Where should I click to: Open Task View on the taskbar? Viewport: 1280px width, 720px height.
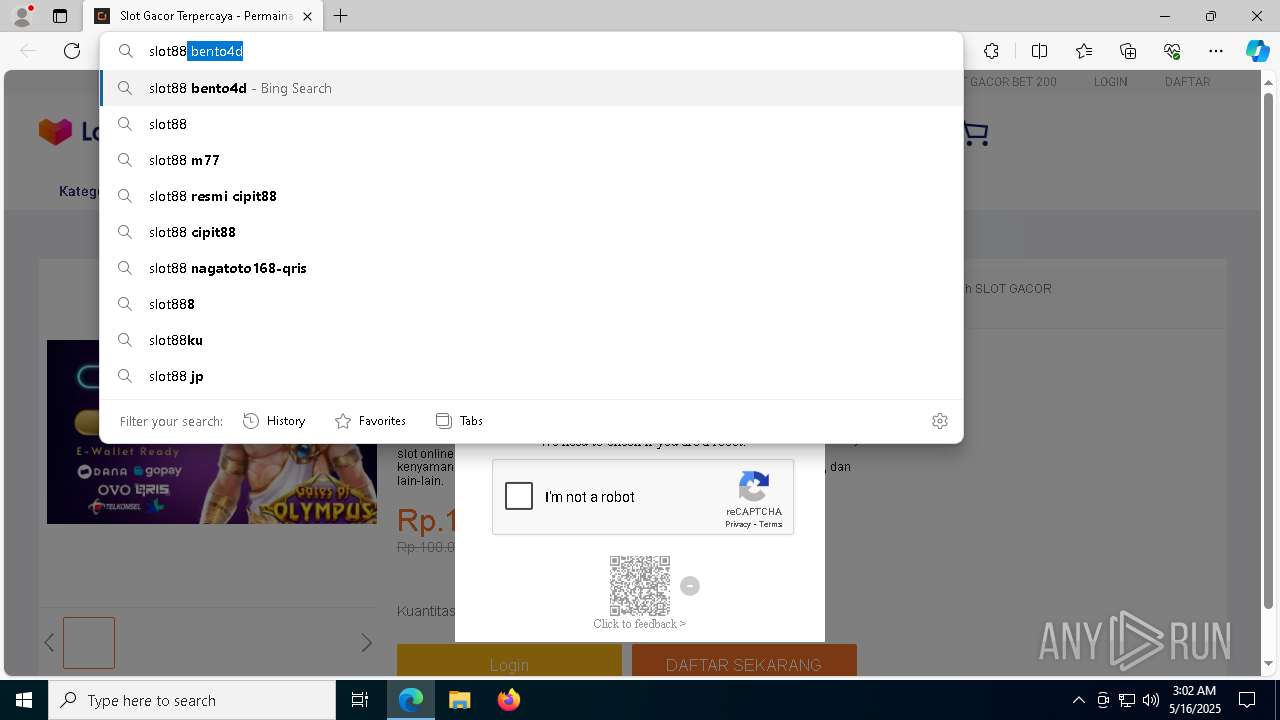[360, 700]
